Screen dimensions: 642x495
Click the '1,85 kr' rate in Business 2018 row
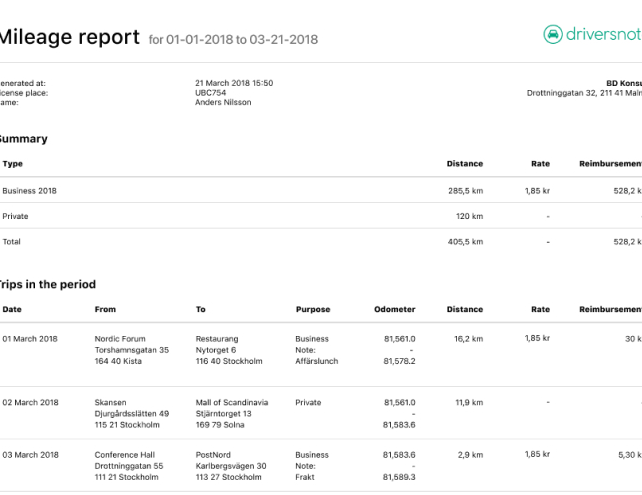click(537, 191)
